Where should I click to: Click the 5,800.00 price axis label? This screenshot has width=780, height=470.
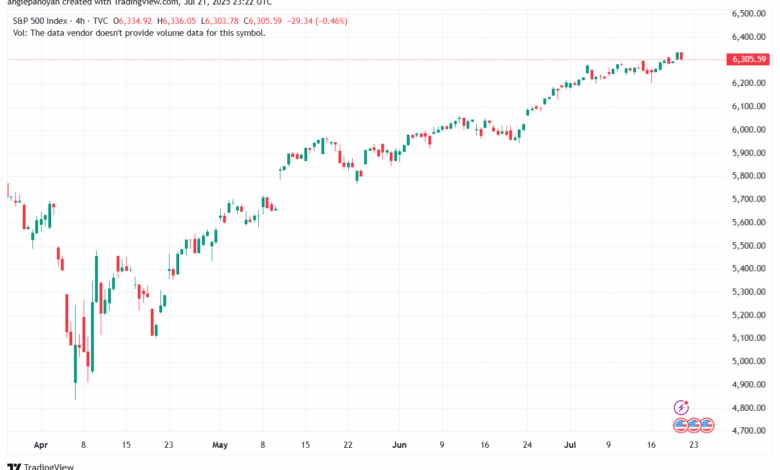(749, 176)
